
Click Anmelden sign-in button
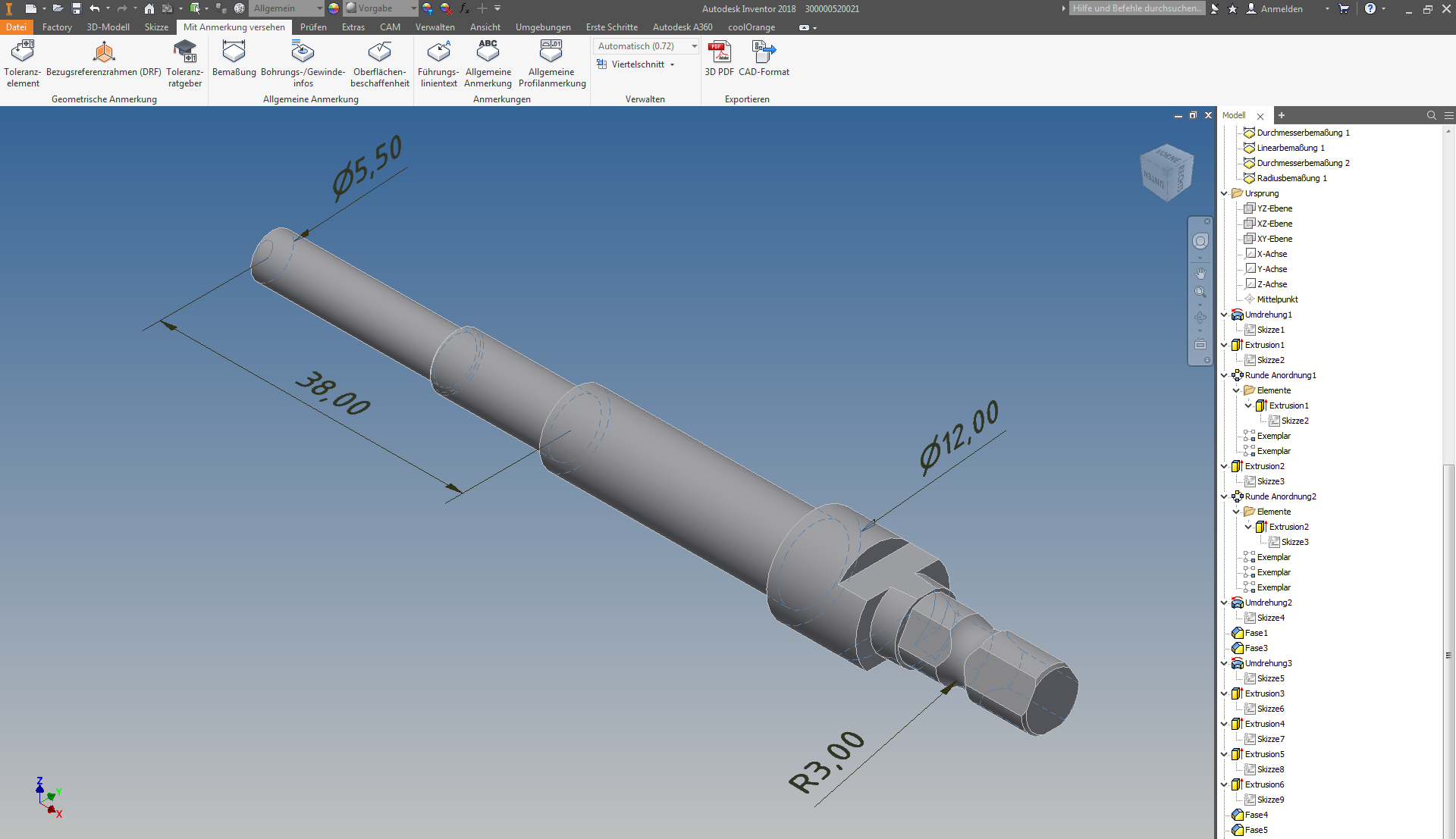point(1281,8)
